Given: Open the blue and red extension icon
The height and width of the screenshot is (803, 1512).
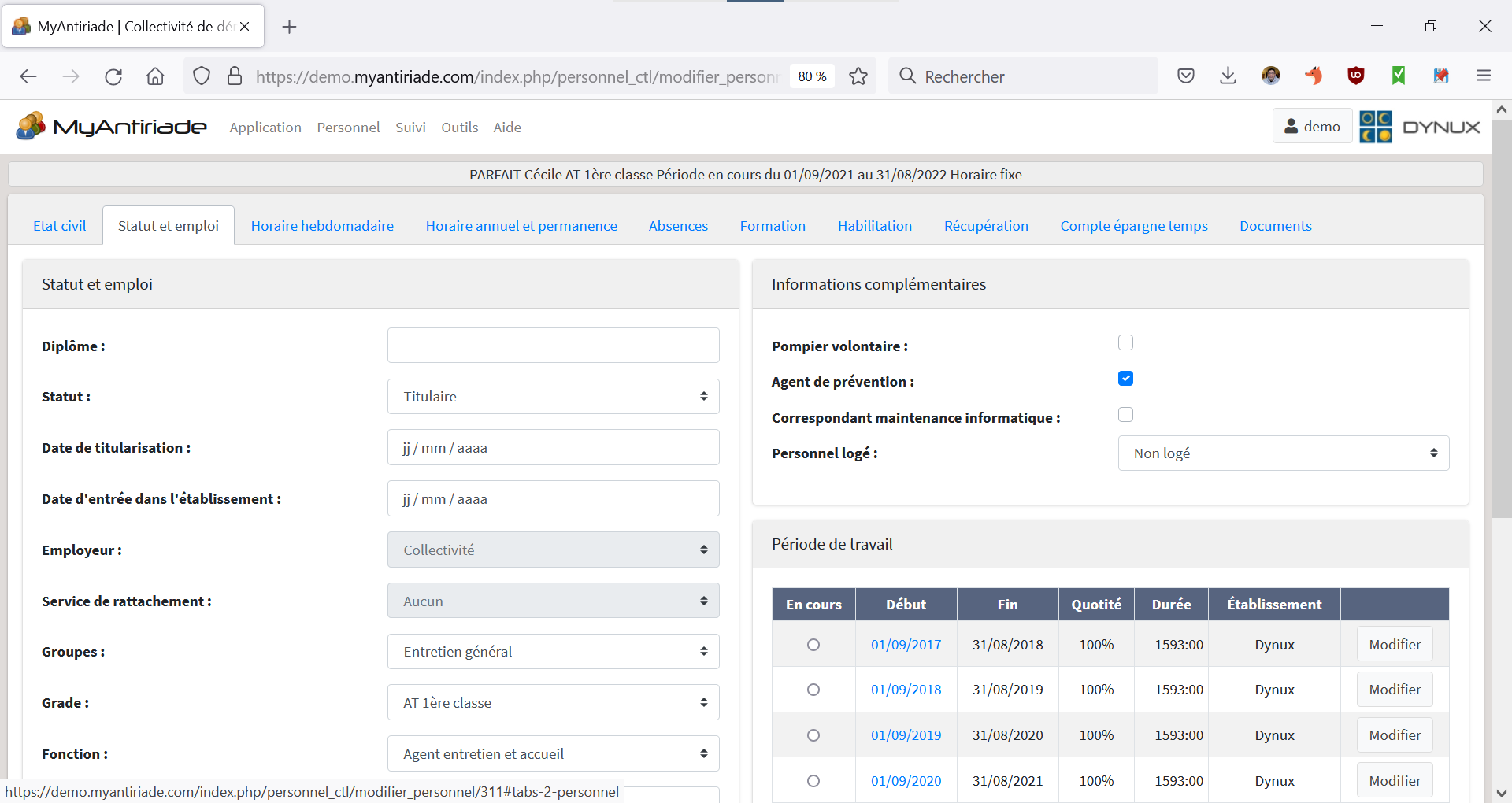Looking at the screenshot, I should point(1441,76).
